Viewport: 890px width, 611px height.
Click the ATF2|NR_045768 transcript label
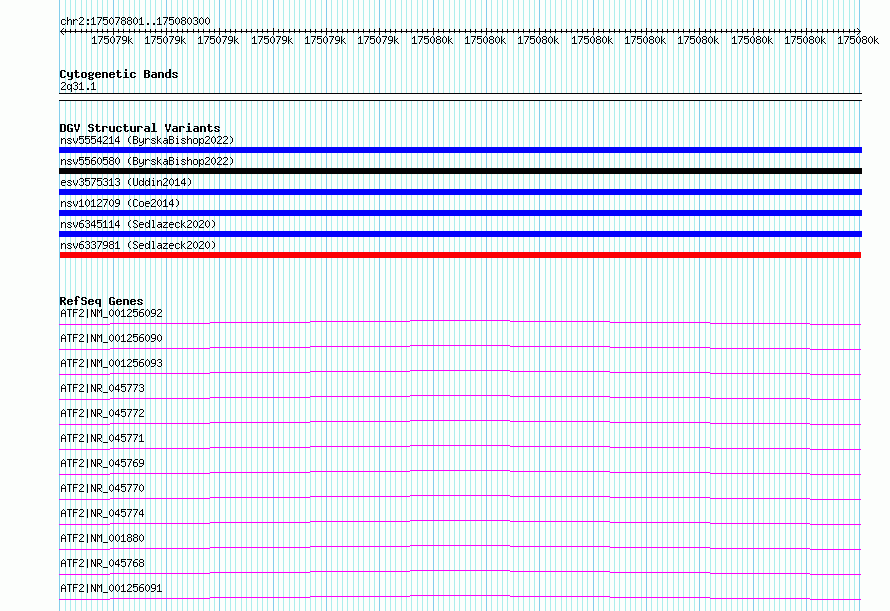click(x=102, y=563)
